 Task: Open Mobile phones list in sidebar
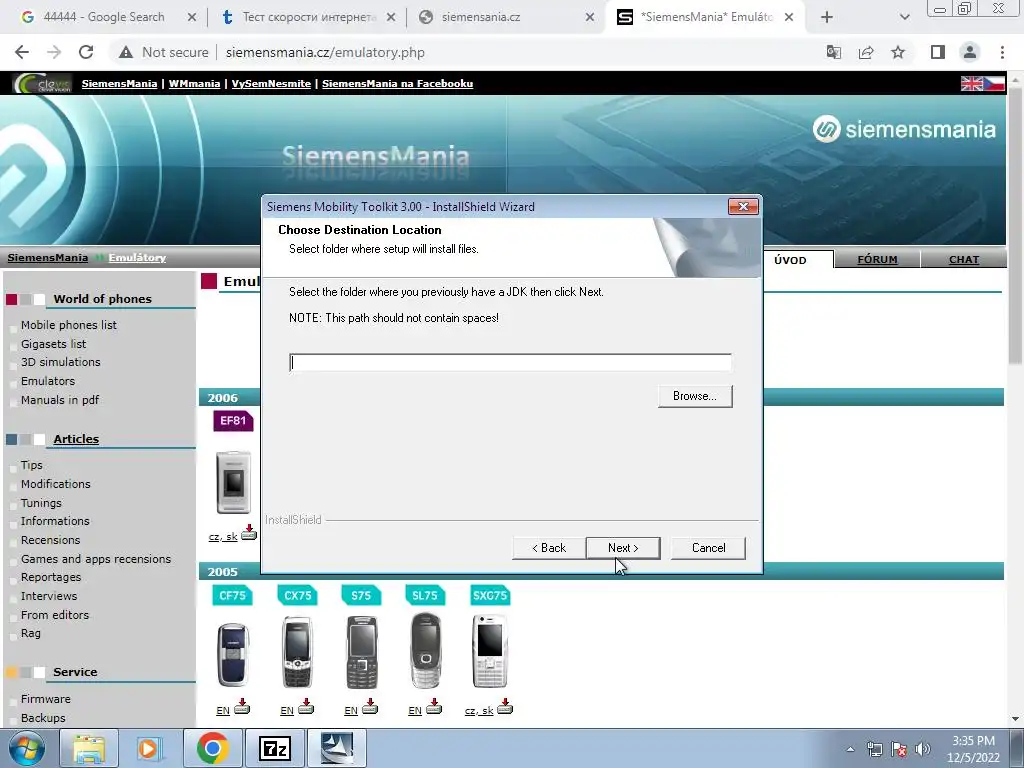(69, 325)
